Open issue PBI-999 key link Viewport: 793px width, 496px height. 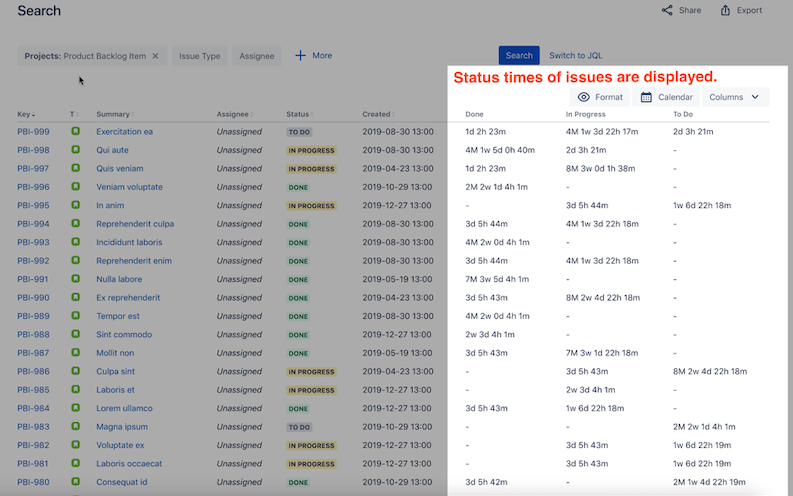click(x=33, y=131)
